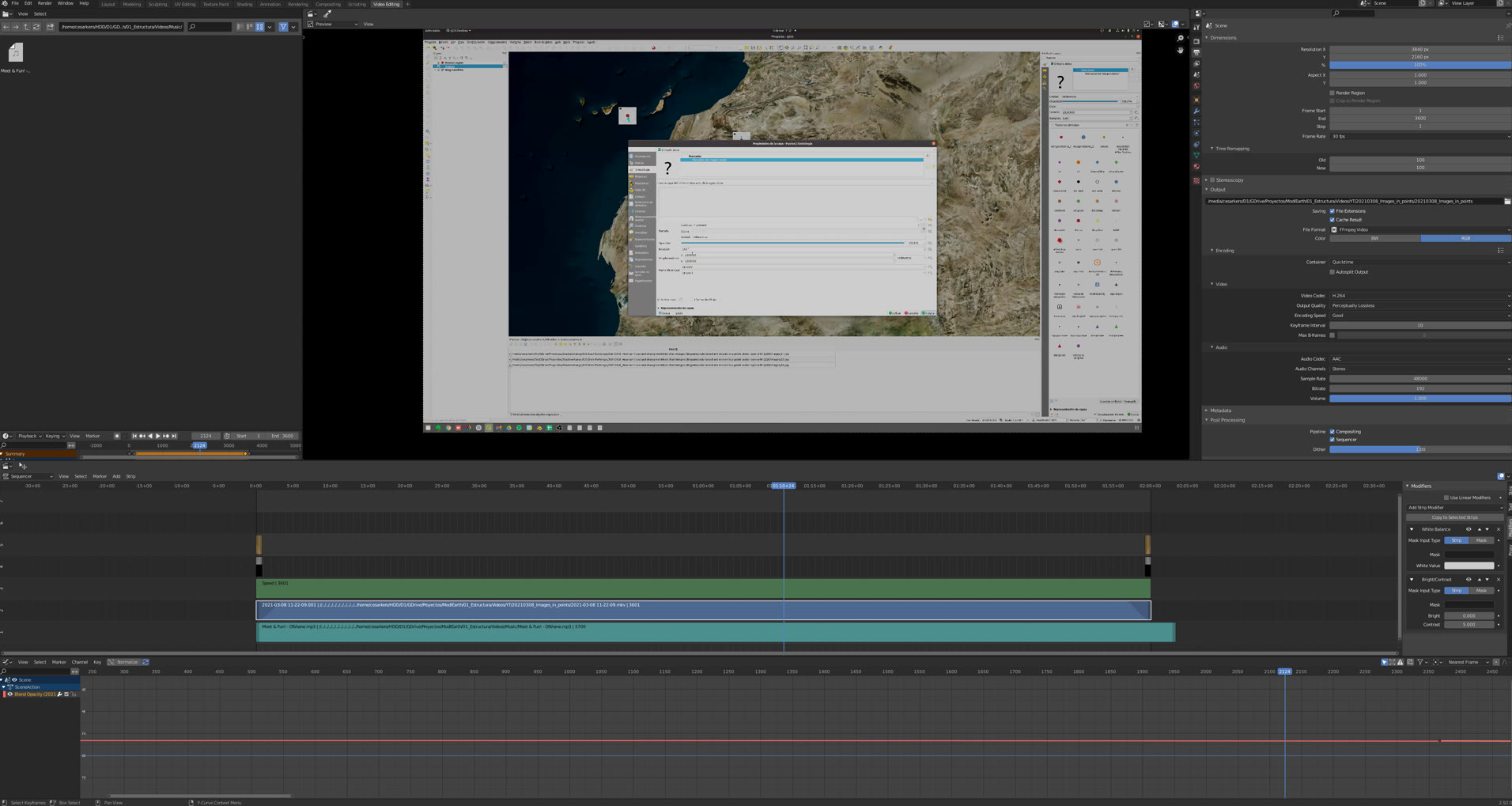
Task: Open the Render properties tab
Action: (1196, 41)
